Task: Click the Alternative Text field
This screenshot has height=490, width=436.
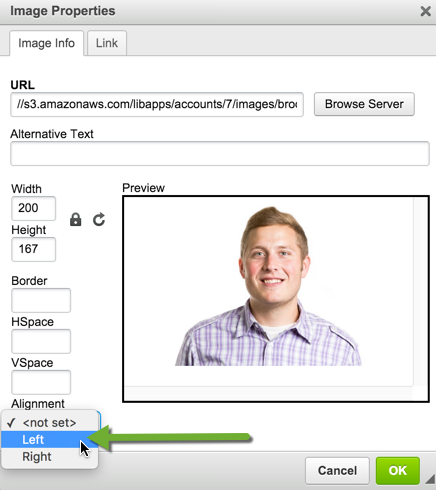Action: pyautogui.click(x=220, y=153)
